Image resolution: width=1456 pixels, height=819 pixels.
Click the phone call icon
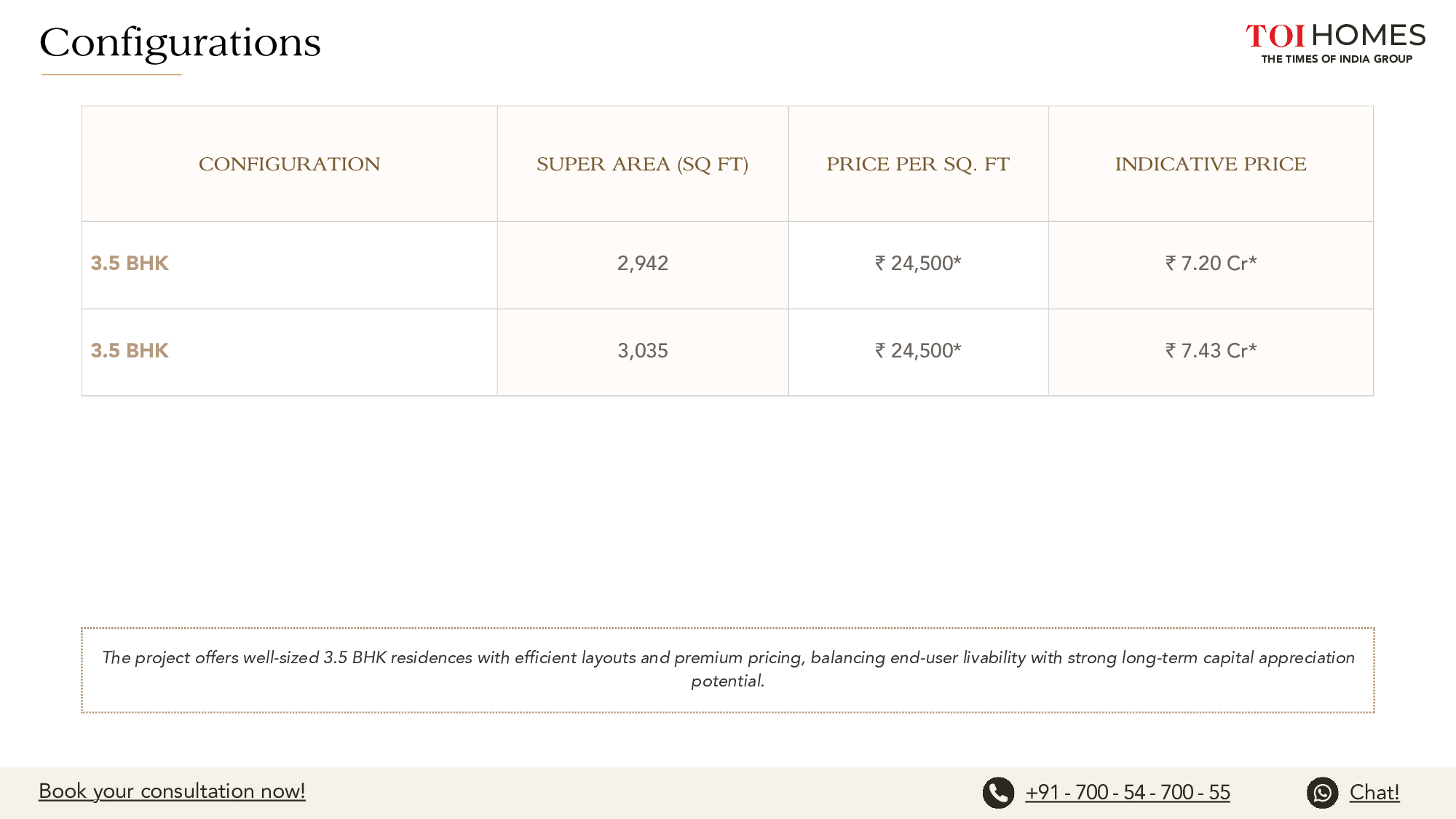click(x=998, y=793)
